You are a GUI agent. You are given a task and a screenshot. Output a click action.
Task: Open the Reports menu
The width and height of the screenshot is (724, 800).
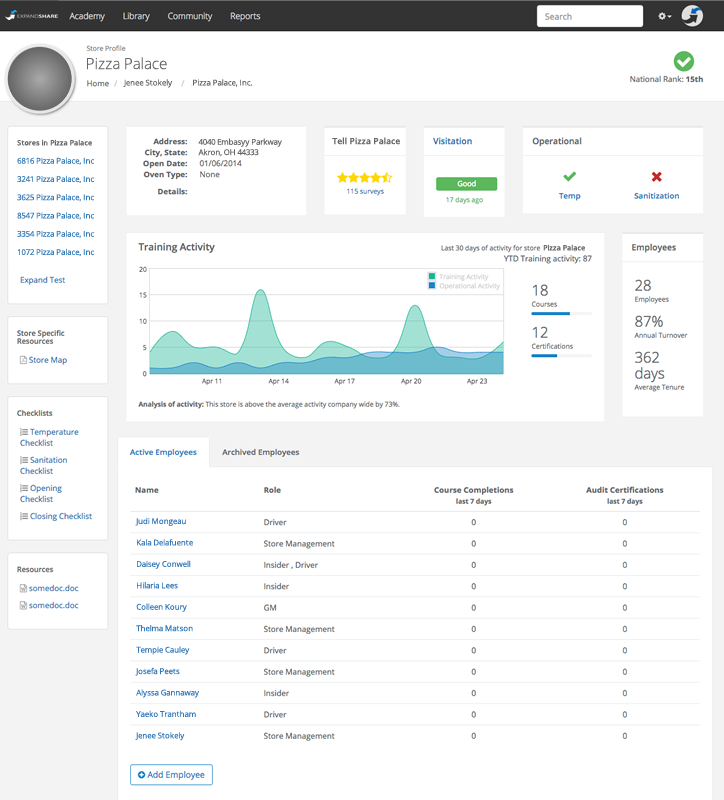[245, 16]
